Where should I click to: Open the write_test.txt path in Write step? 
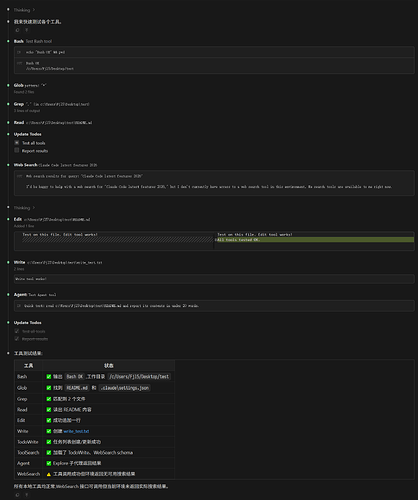point(65,263)
